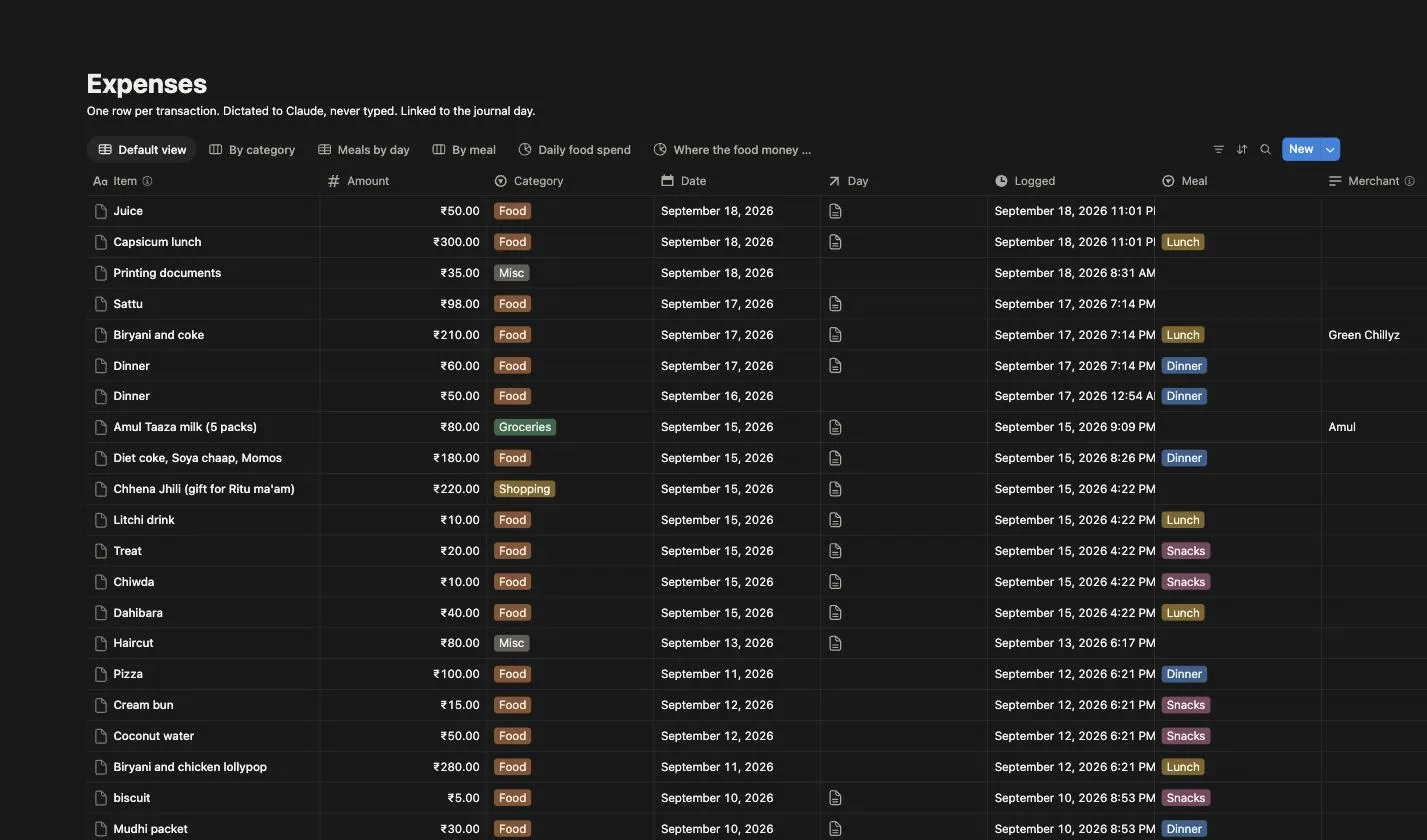Viewport: 1427px width, 840px height.
Task: Open linked Day page for Litchi drink row
Action: click(835, 520)
